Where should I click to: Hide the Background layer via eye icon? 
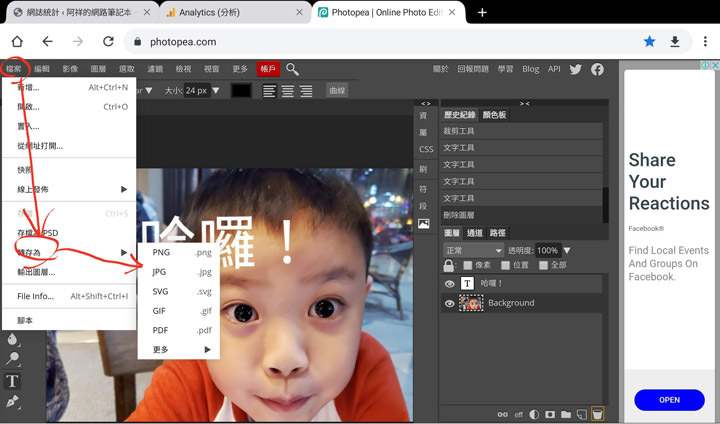pos(450,304)
